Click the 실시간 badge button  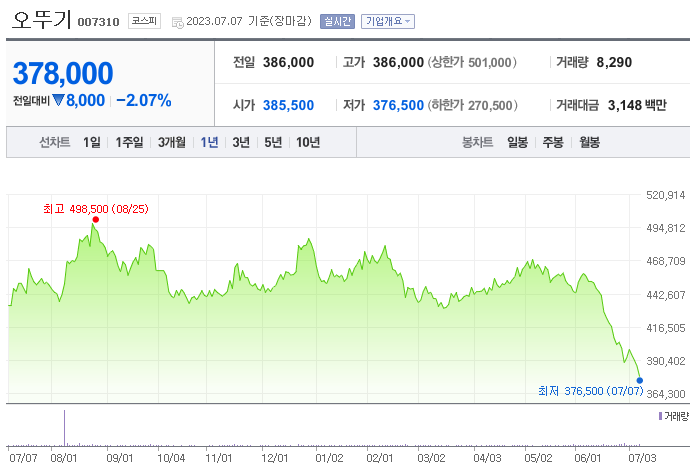click(338, 21)
